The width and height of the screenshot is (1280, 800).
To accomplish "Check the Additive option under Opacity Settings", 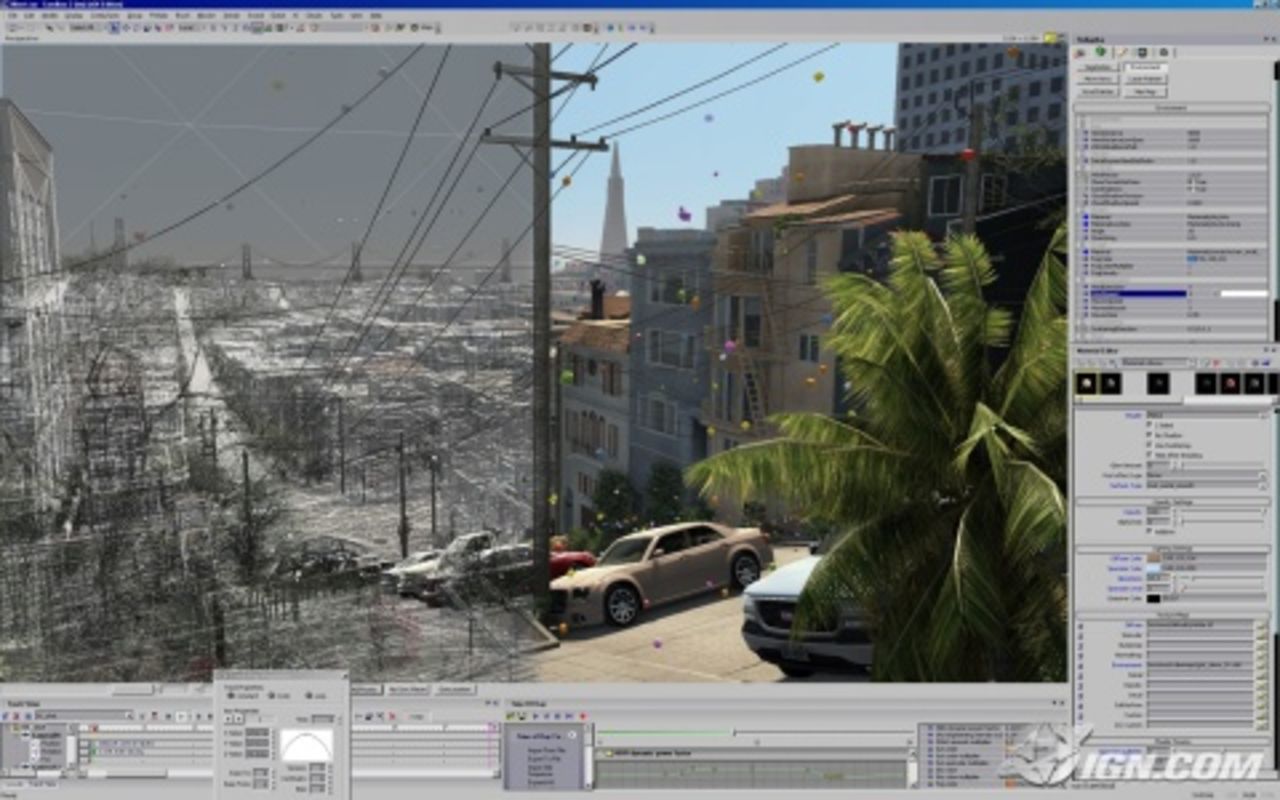I will pos(1149,531).
